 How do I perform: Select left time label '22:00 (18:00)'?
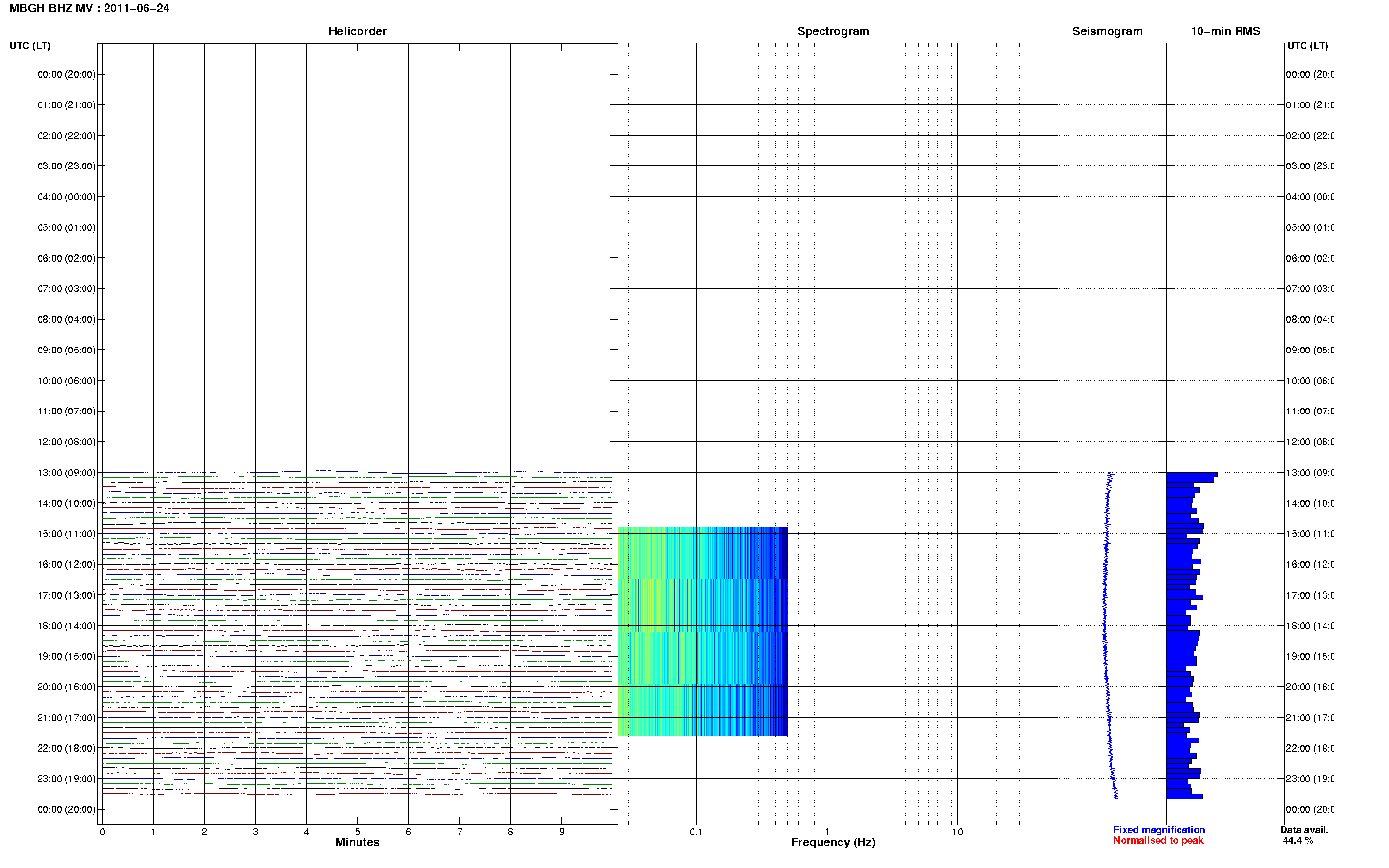coord(66,748)
